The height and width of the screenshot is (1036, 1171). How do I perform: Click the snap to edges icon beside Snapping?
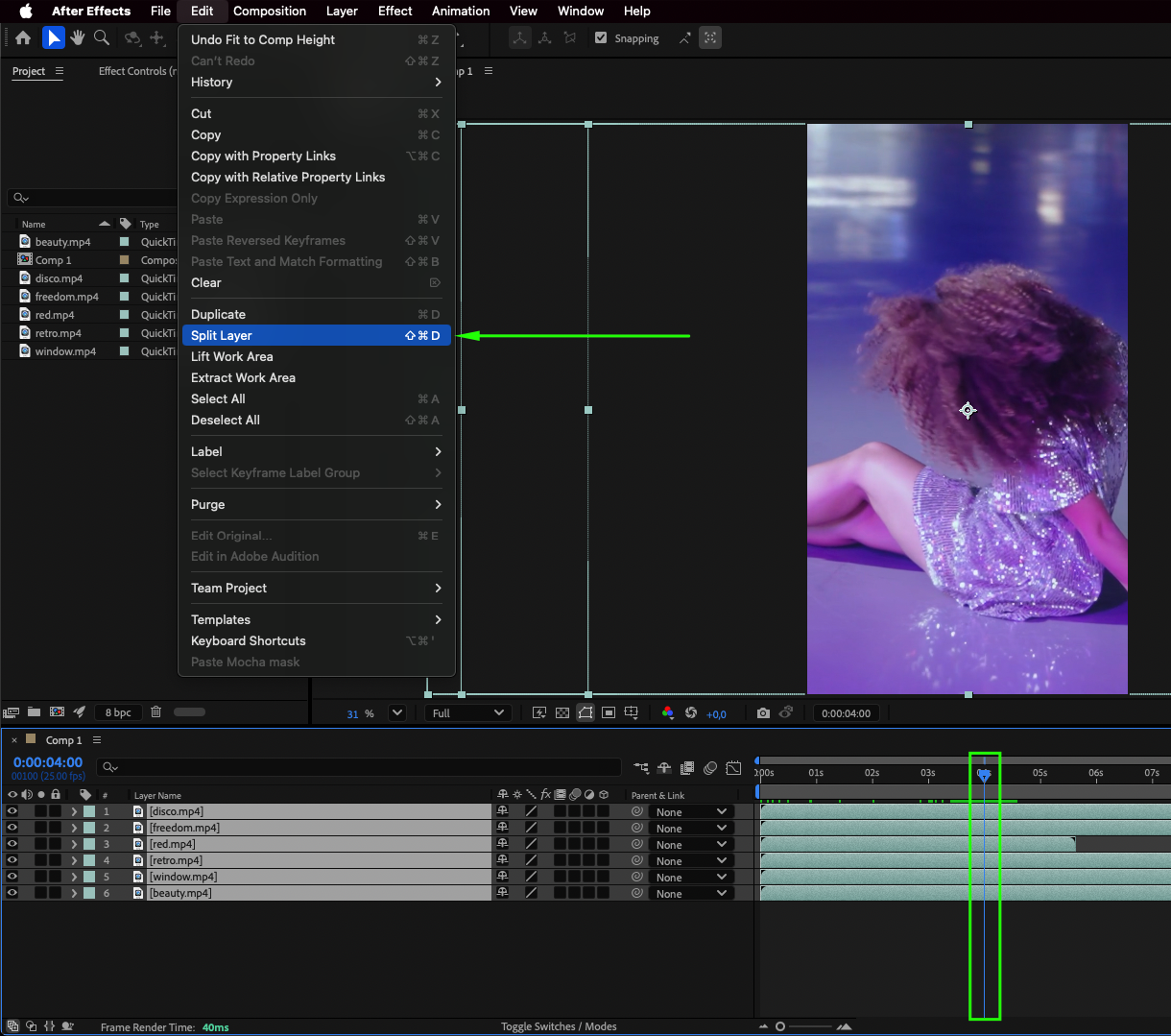[684, 38]
